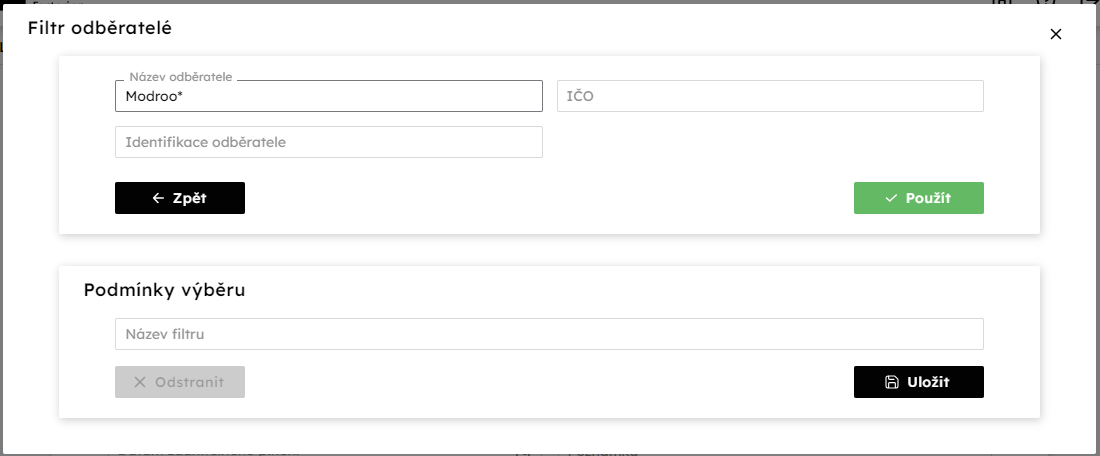Viewport: 1100px width, 456px height.
Task: Click the floppy disk icon on Uložit
Action: [x=892, y=382]
